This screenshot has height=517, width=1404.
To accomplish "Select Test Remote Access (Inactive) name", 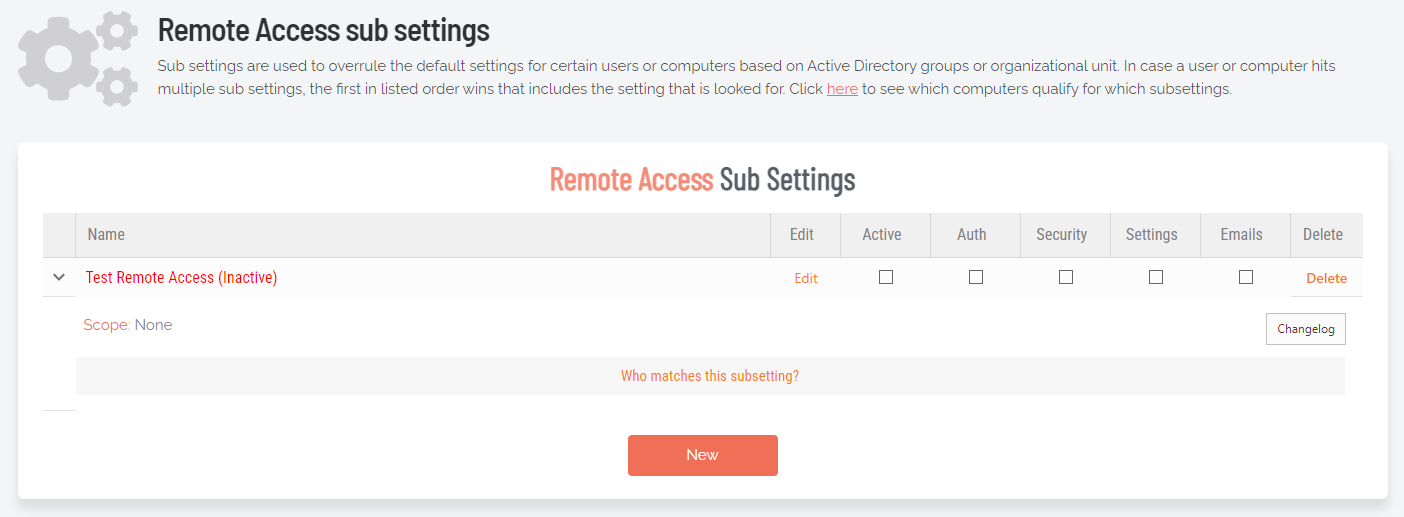I will (181, 278).
